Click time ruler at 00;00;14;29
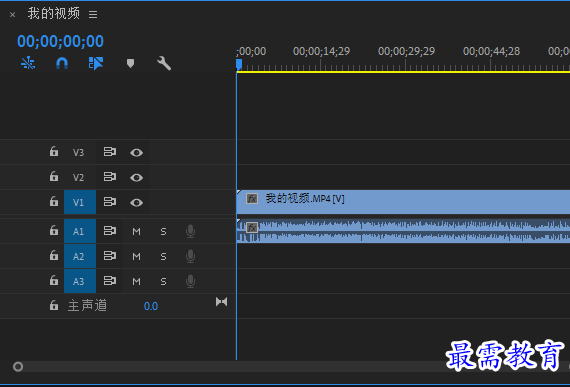The image size is (570, 387). 321,51
